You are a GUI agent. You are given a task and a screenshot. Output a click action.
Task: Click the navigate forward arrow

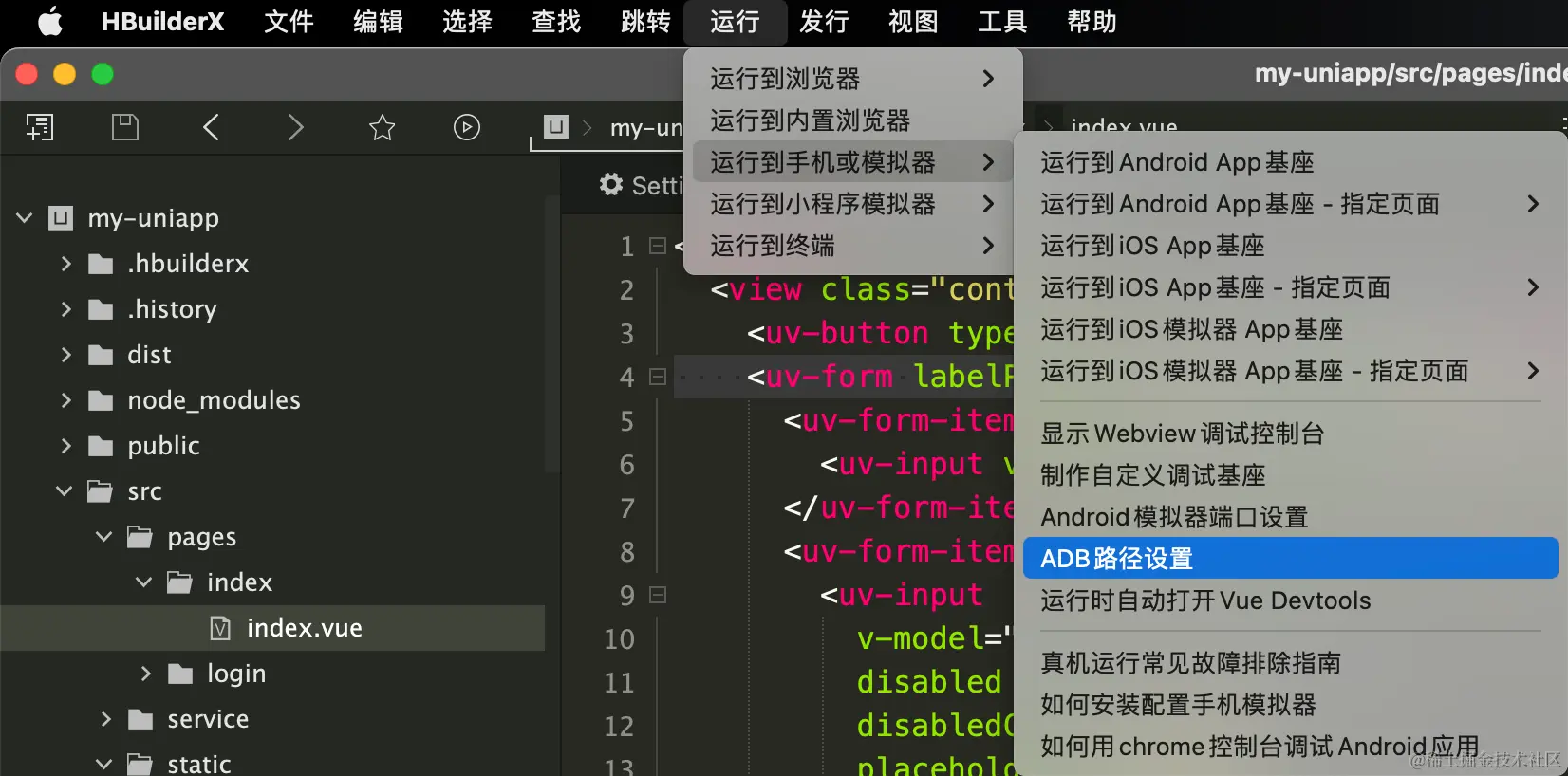[x=296, y=127]
